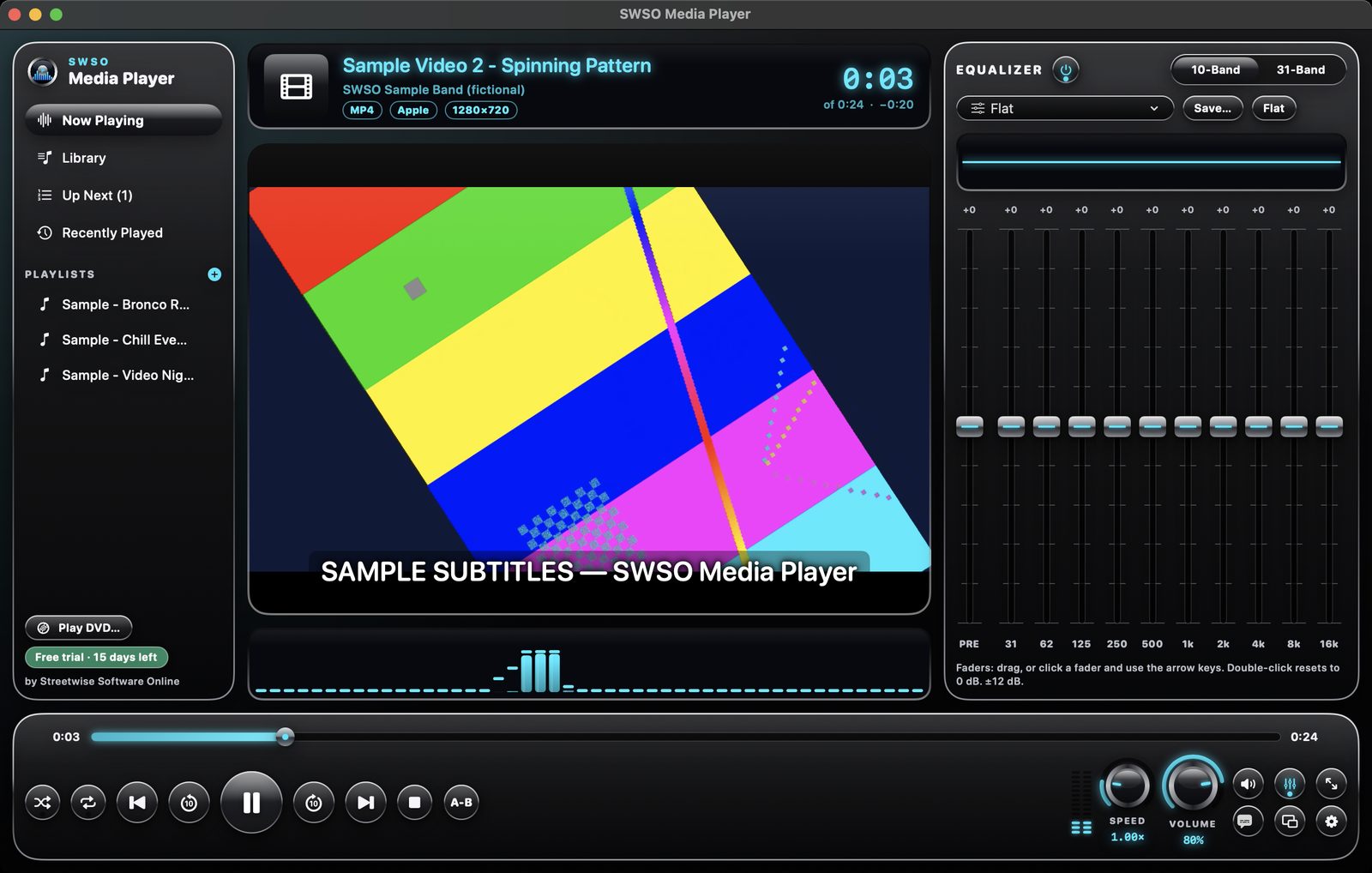Skip forward 10 seconds
The width and height of the screenshot is (1372, 873).
tap(314, 803)
